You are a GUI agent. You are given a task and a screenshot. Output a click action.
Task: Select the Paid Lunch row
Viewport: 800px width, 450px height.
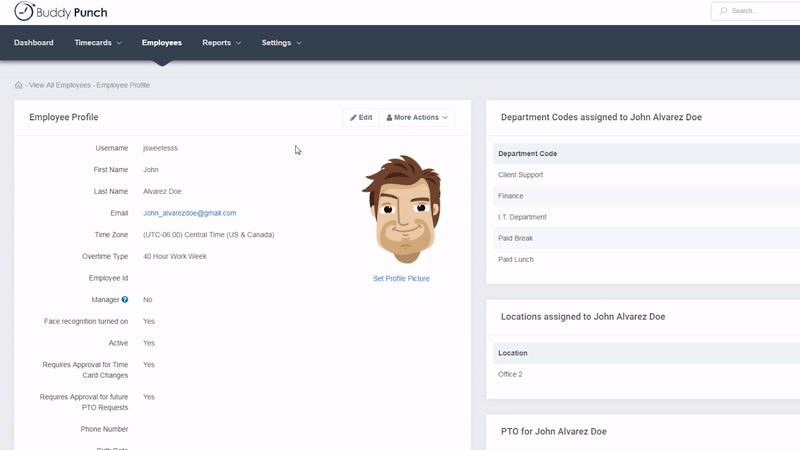pyautogui.click(x=646, y=260)
